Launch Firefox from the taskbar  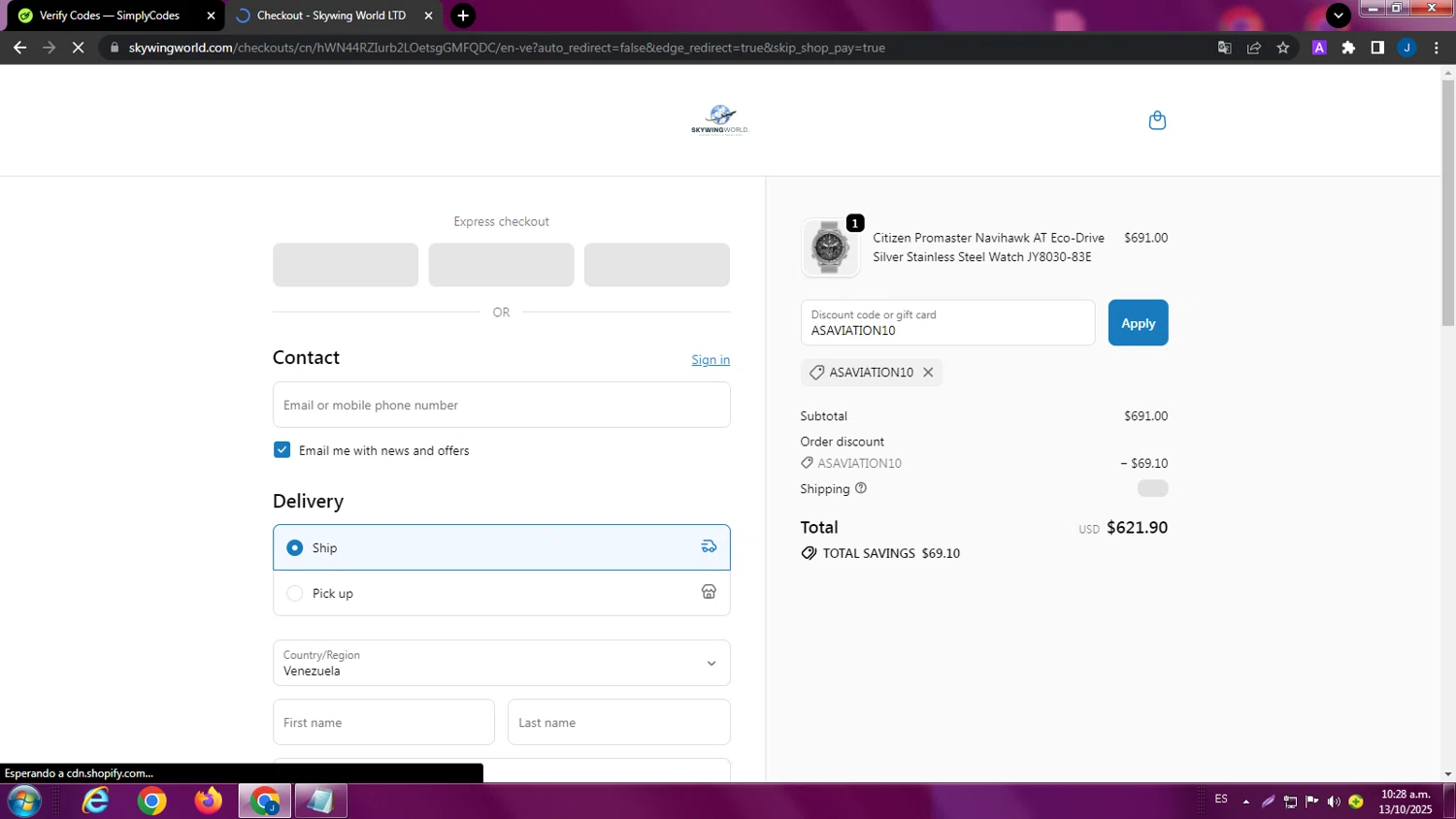coord(208,802)
